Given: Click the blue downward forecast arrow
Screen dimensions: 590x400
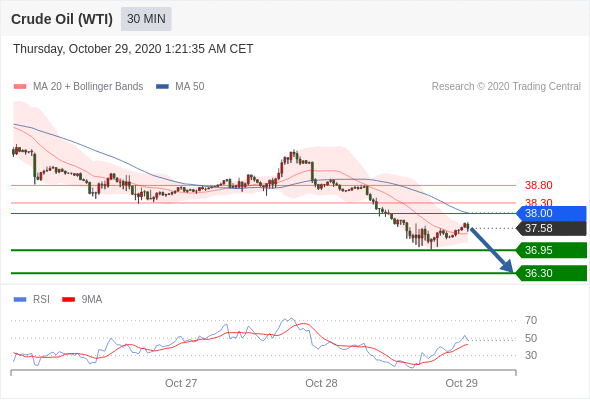Looking at the screenshot, I should click(x=491, y=250).
